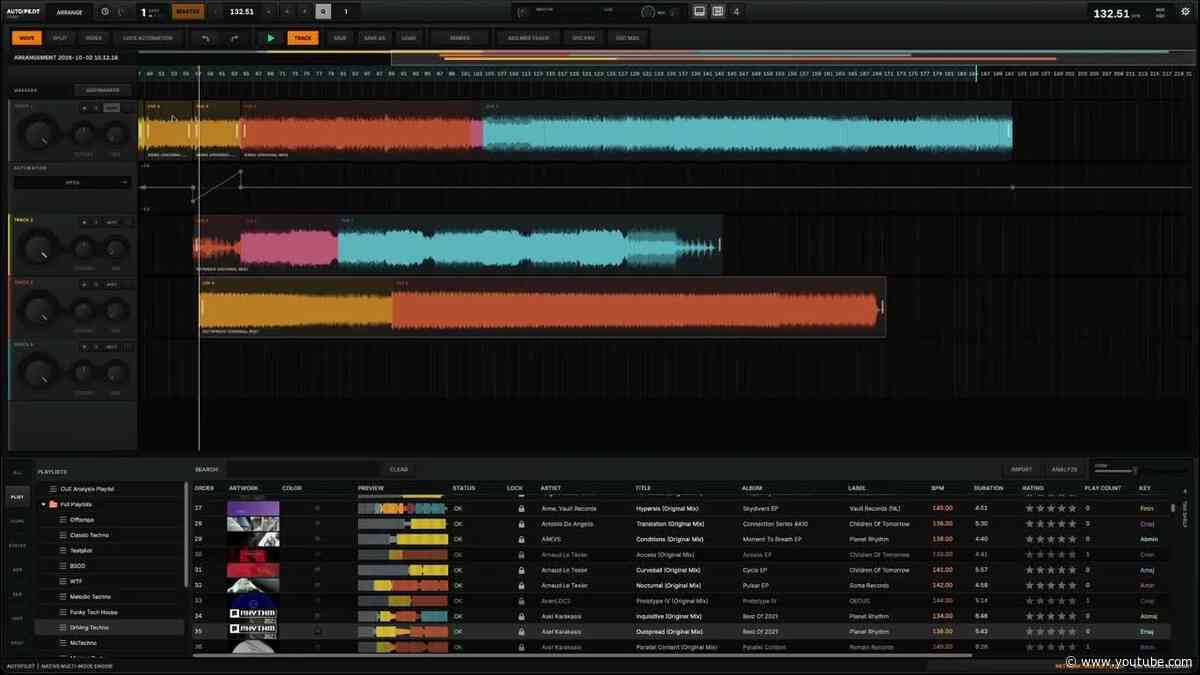Click the playlist icon beside Offtempo

tap(63, 520)
